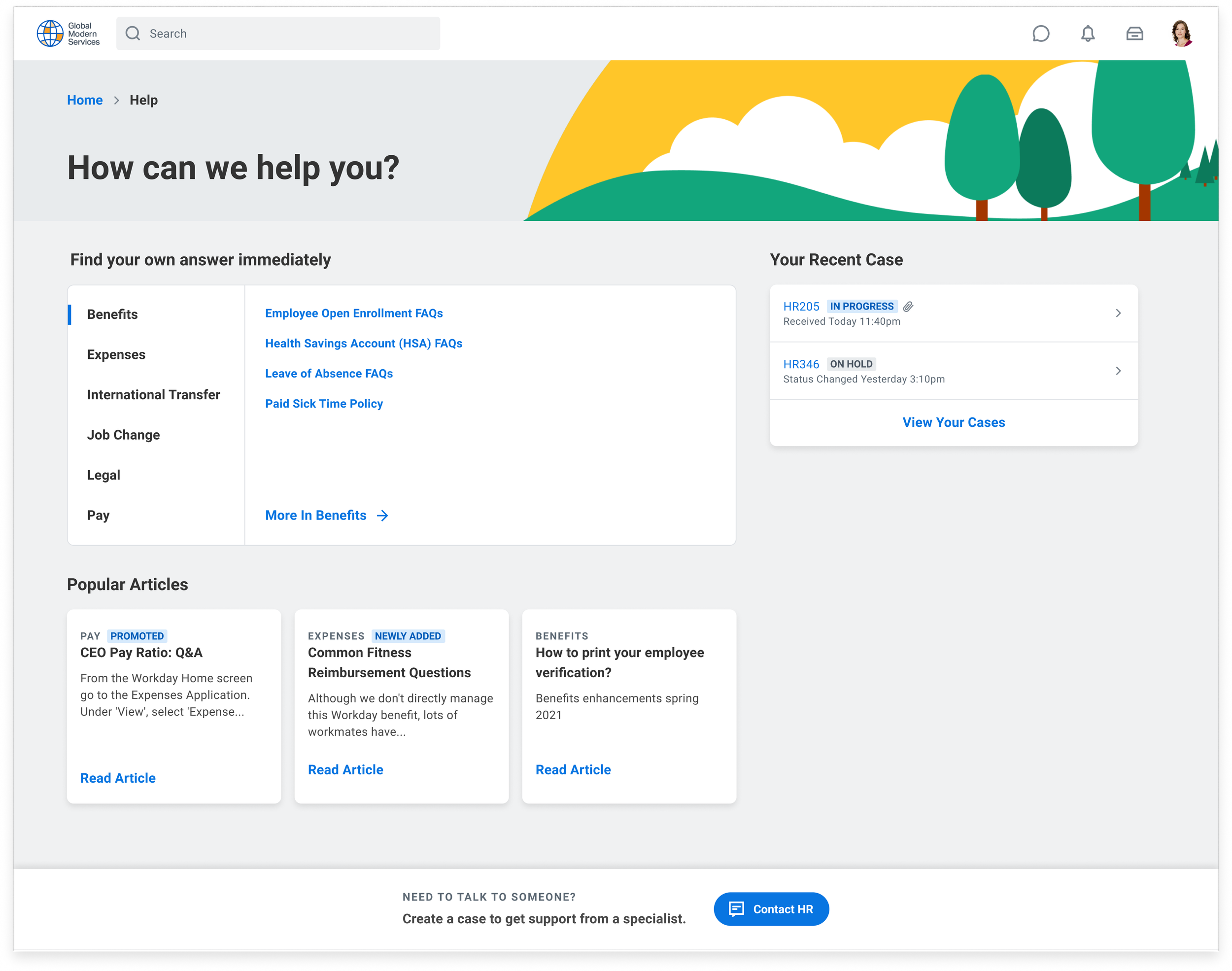Open the notifications bell
1232x971 pixels.
[1087, 34]
